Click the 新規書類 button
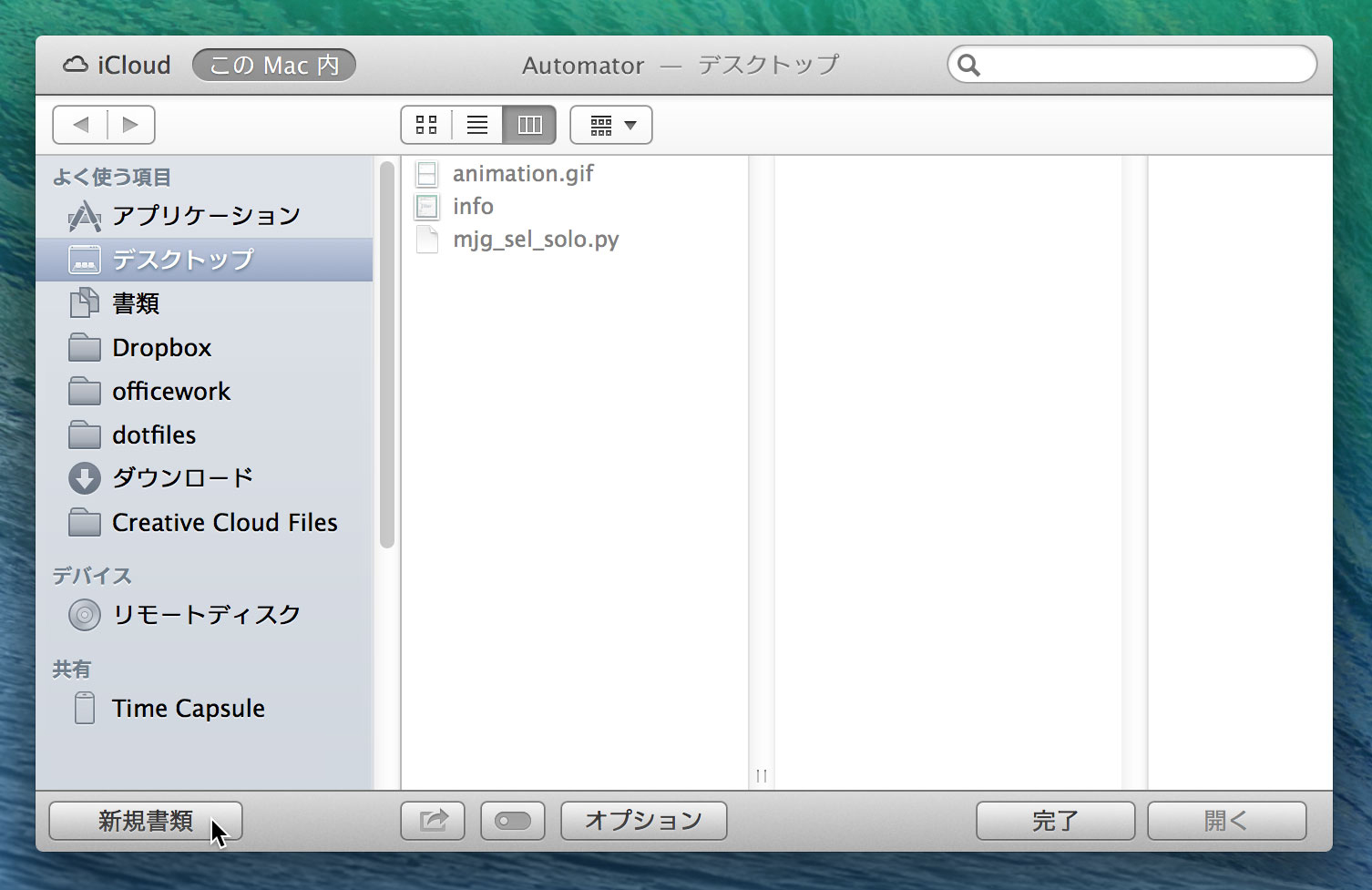Screen dimensions: 1372x890 tap(146, 821)
